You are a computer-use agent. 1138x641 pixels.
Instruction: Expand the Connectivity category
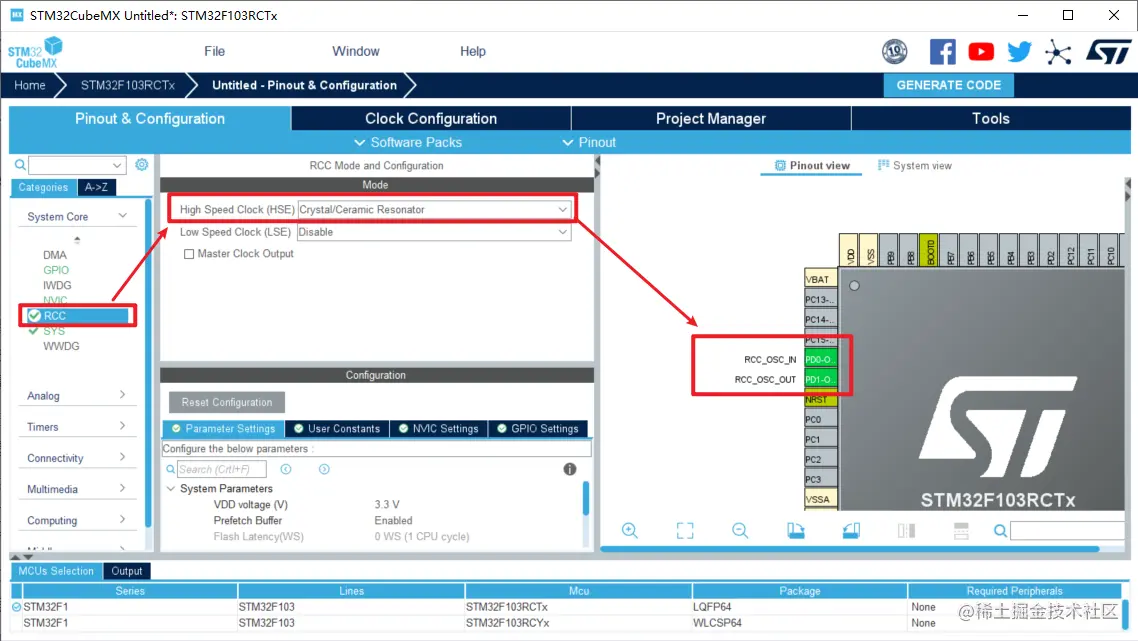pos(123,457)
